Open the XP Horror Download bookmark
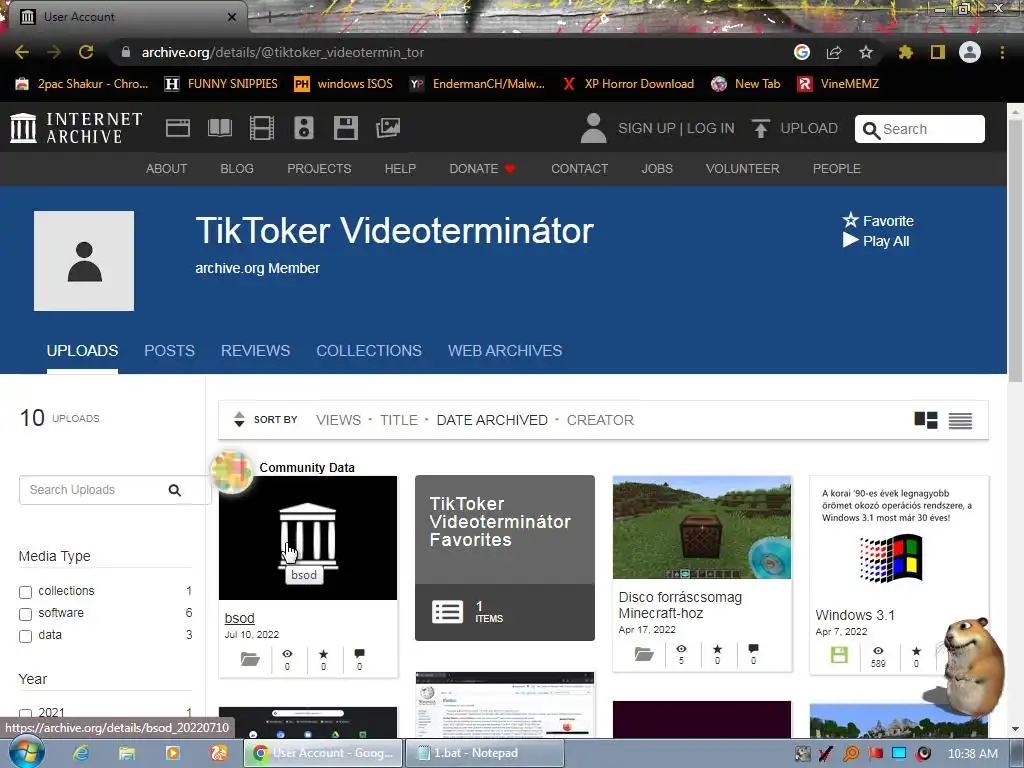 click(628, 84)
